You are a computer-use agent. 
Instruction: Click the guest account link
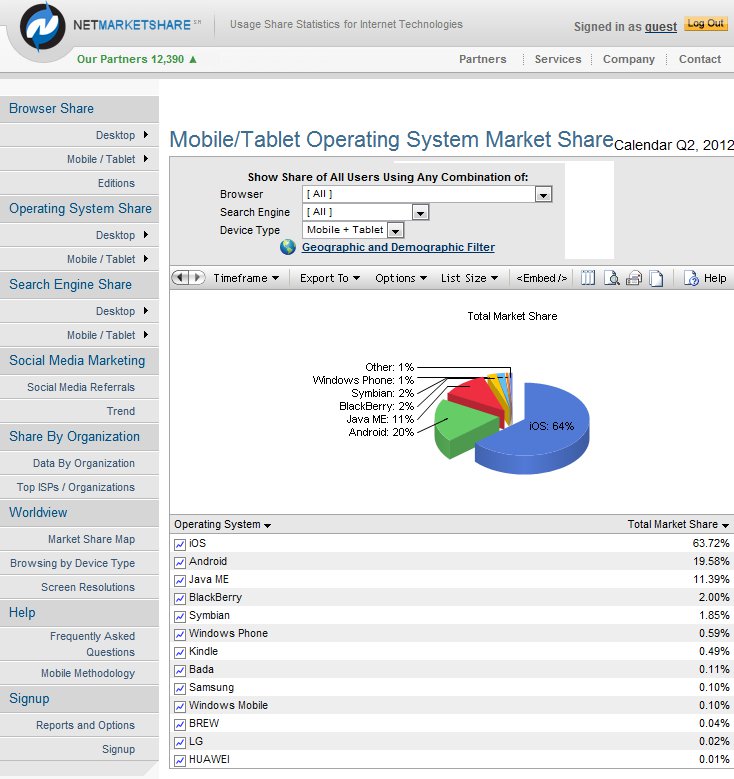(x=660, y=27)
